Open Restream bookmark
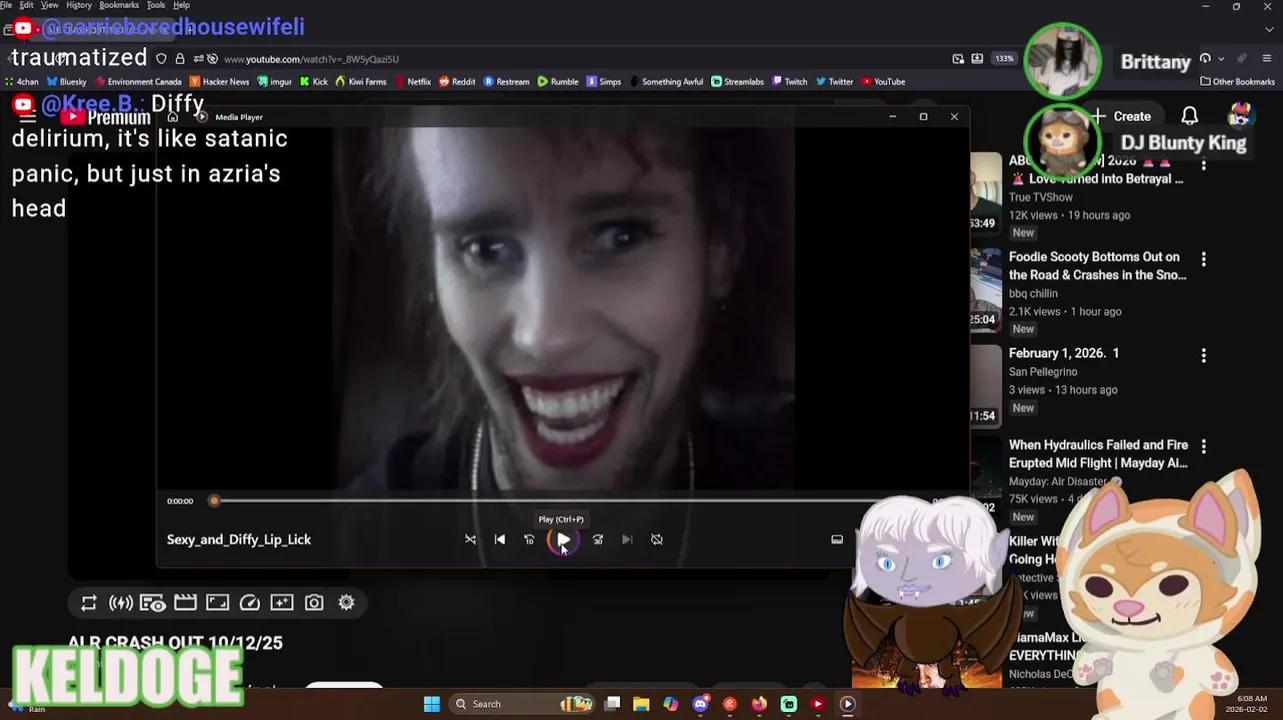 pos(507,82)
